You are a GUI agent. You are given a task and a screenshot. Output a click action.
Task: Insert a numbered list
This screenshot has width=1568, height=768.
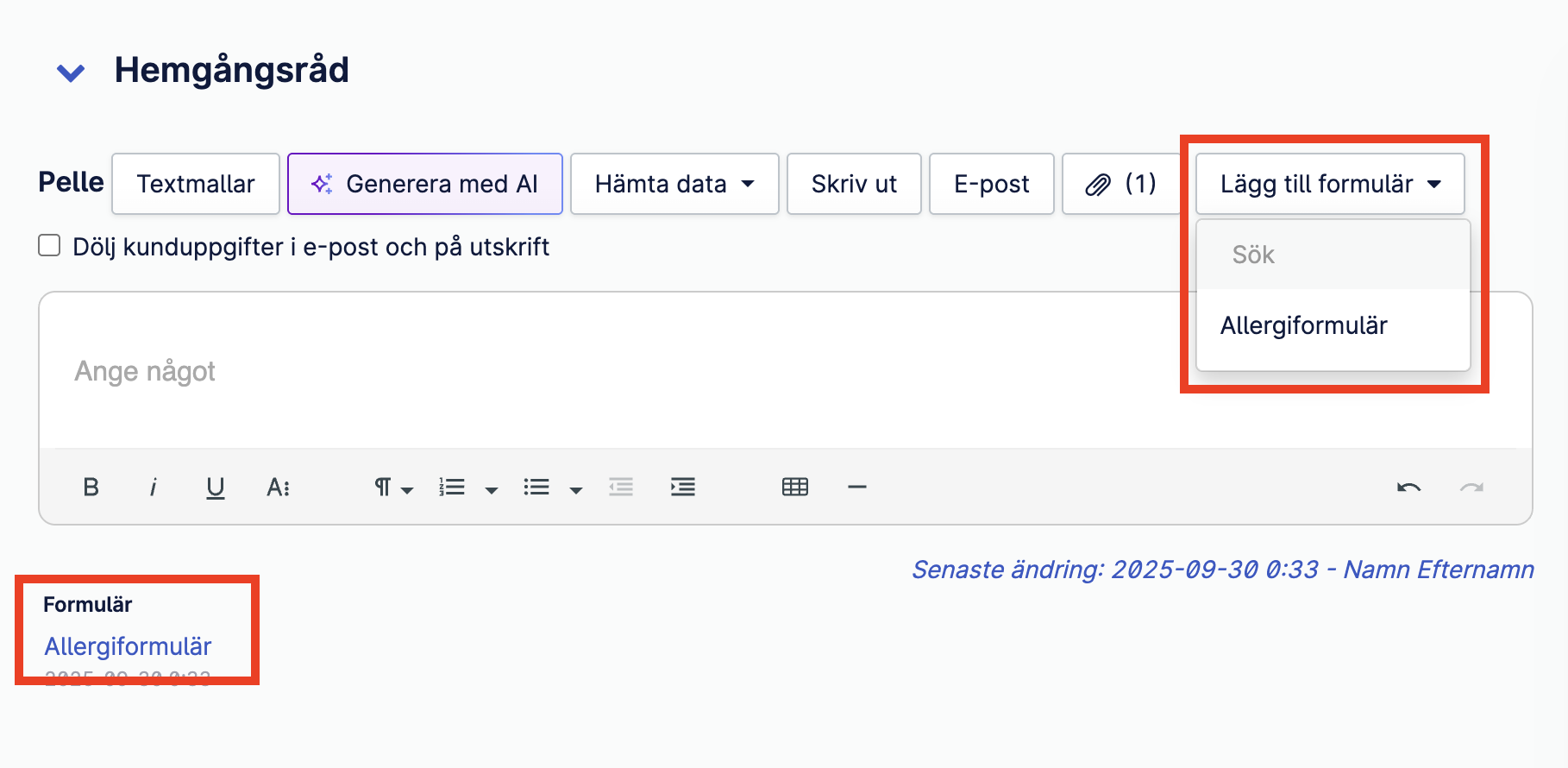452,488
